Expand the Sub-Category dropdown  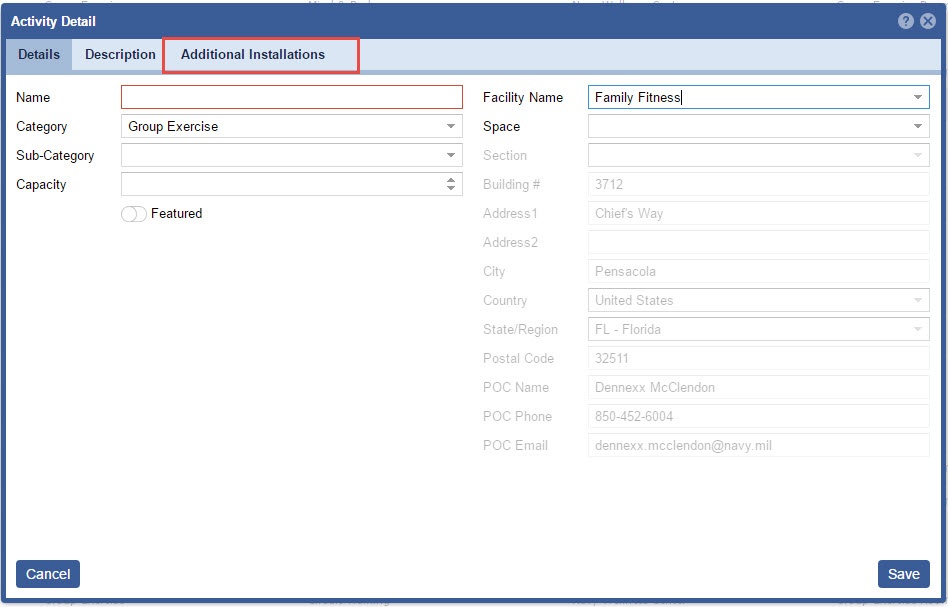[x=451, y=156]
